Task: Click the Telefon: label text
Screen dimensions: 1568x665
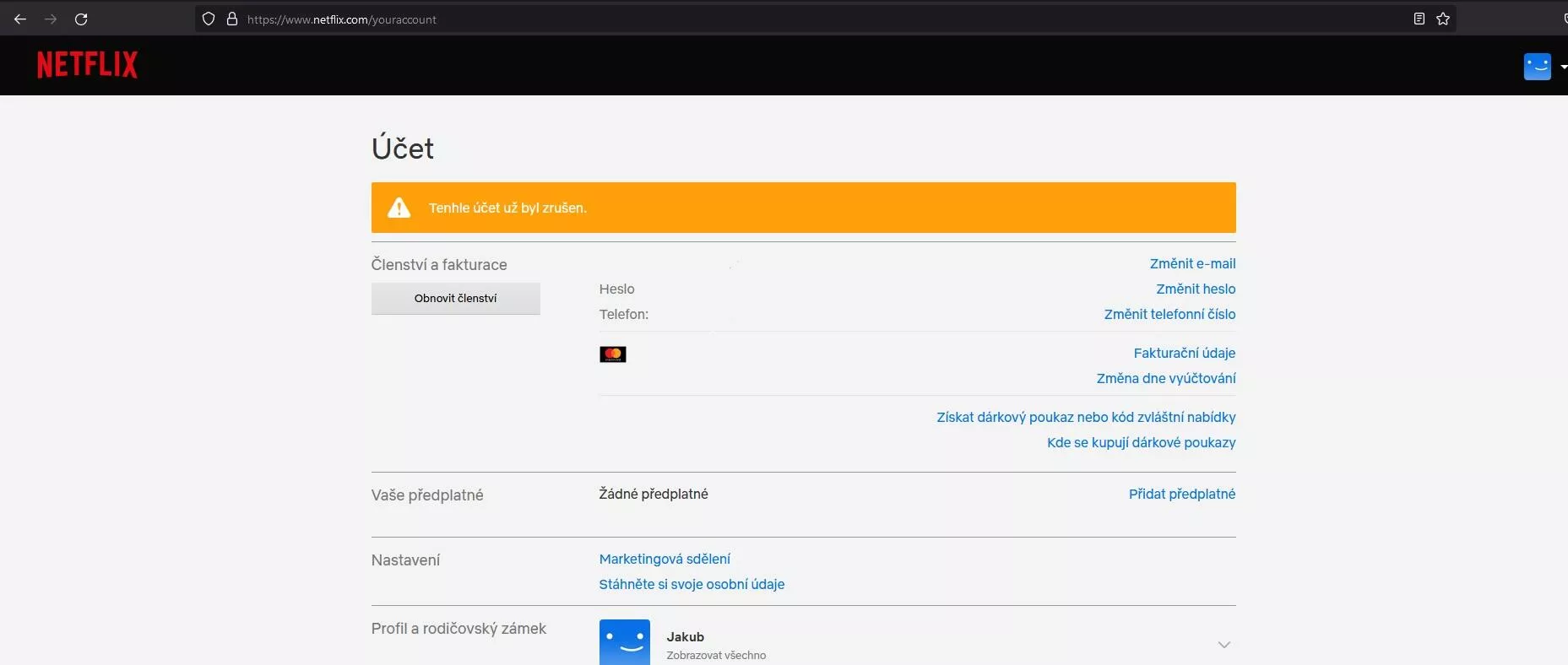Action: click(624, 314)
